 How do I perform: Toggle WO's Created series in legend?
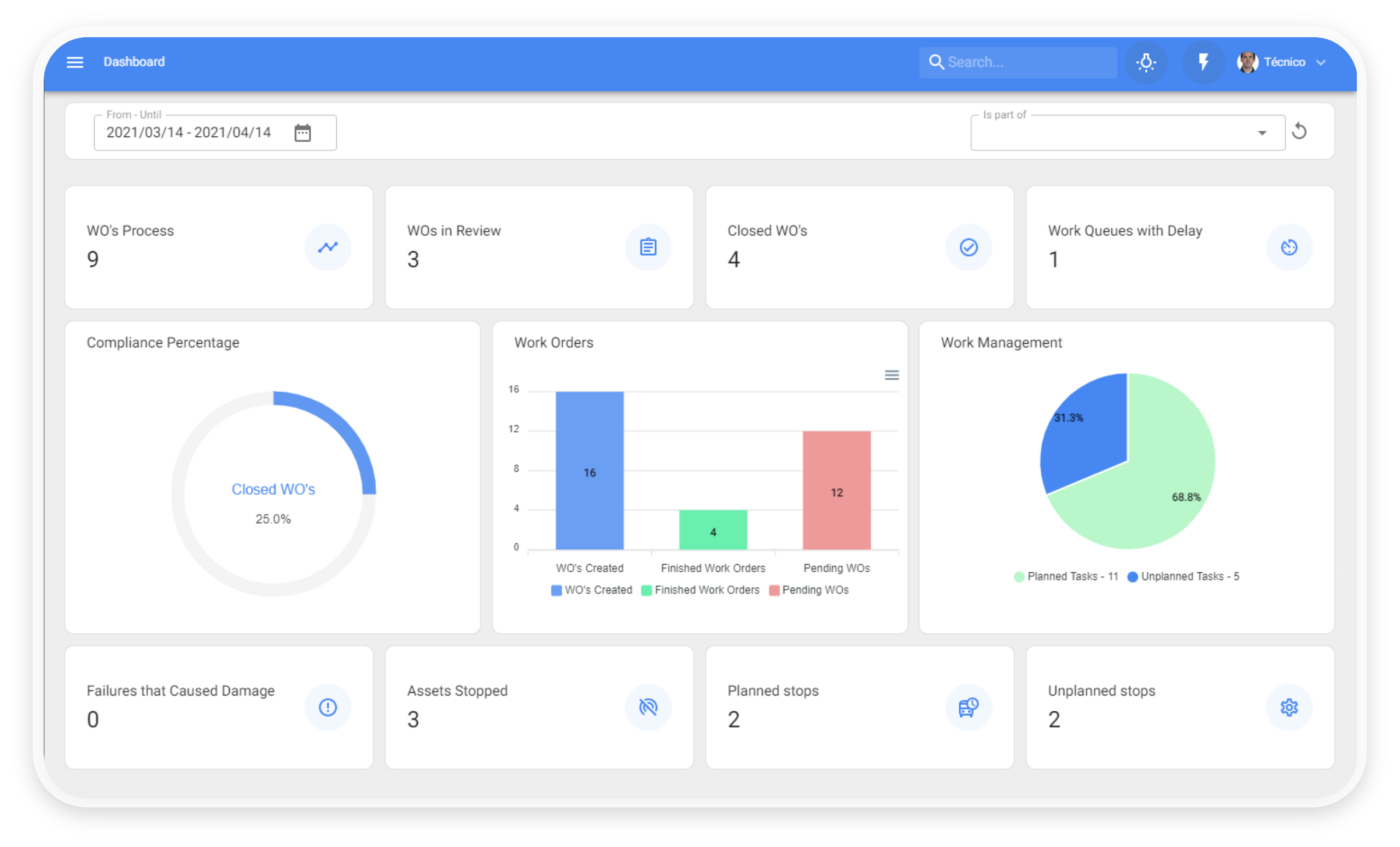pyautogui.click(x=592, y=590)
